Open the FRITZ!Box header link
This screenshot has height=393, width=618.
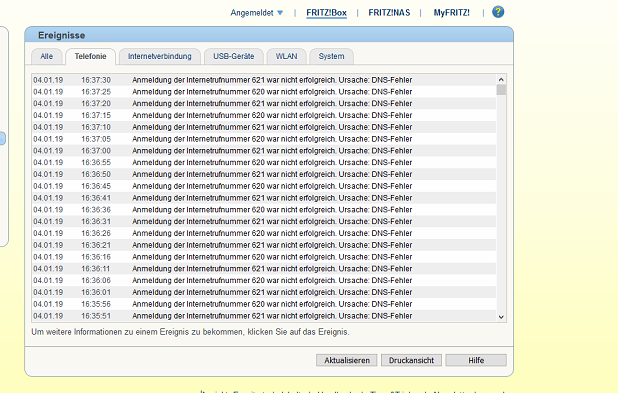point(326,13)
